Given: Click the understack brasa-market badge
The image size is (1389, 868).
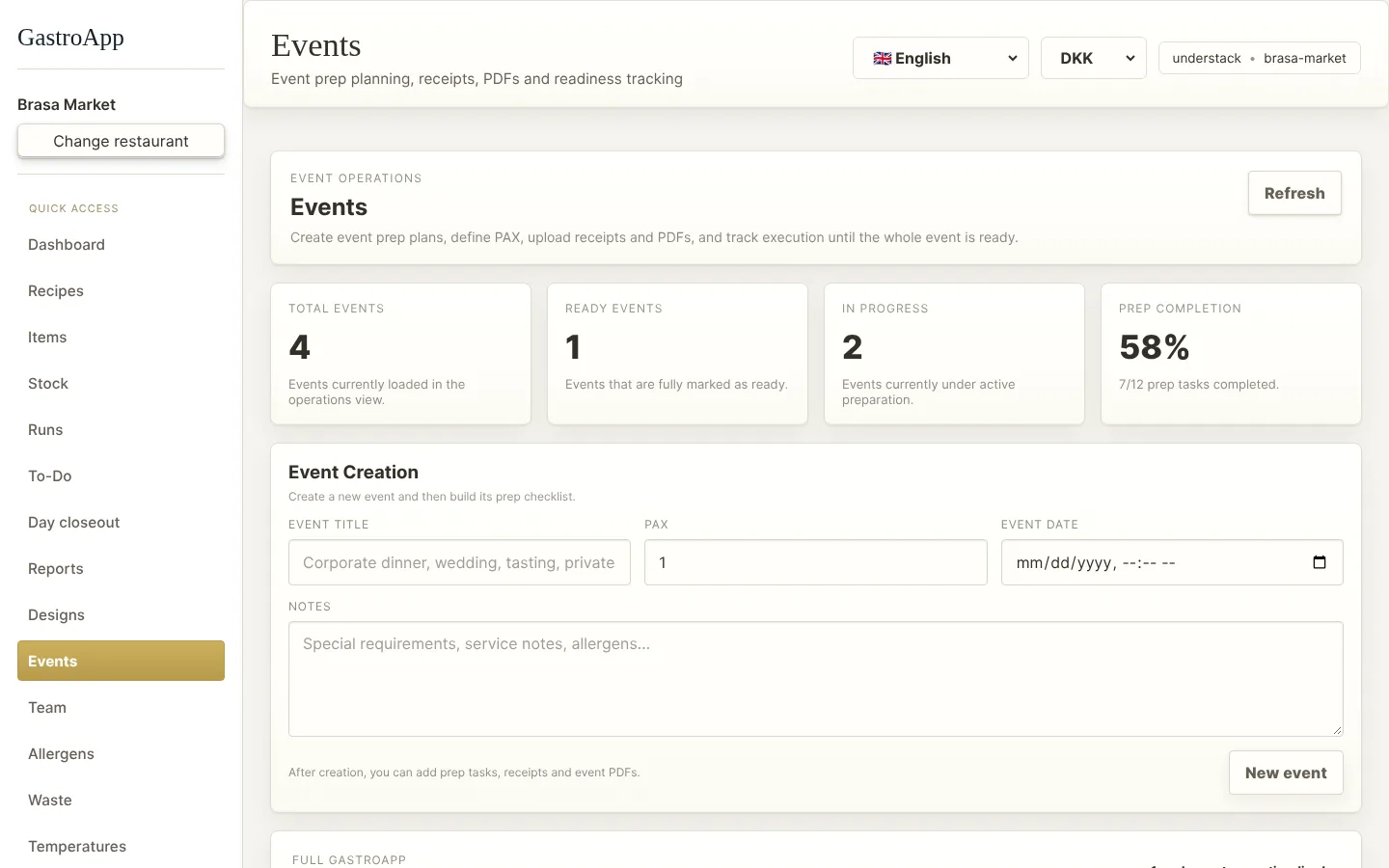Looking at the screenshot, I should 1259,58.
